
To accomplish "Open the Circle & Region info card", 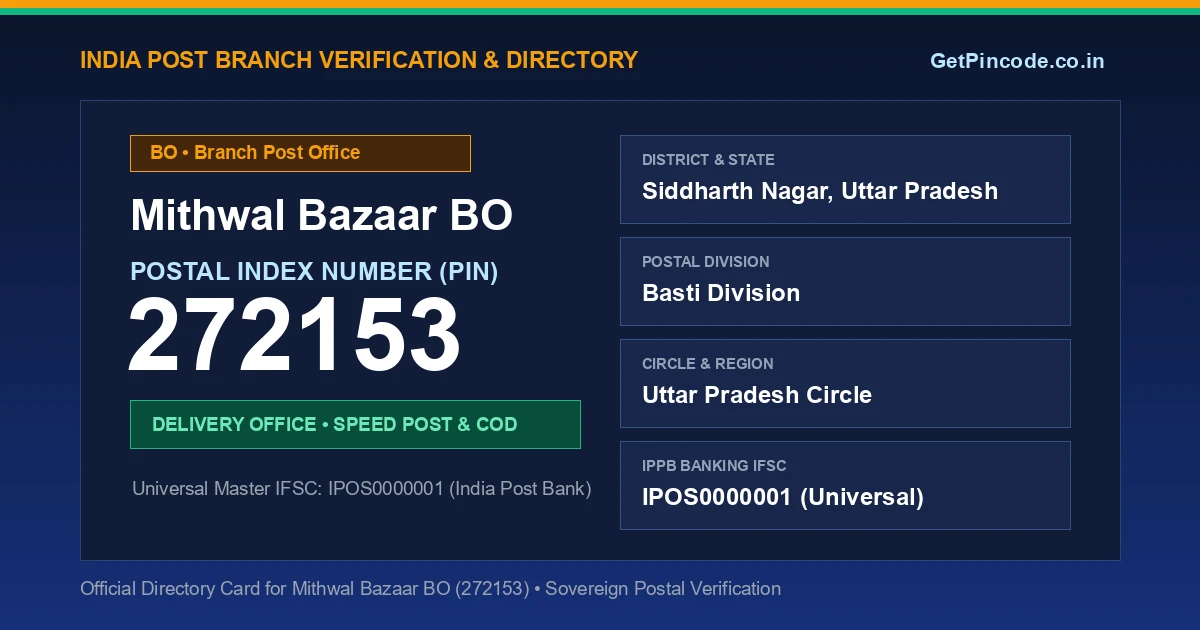I will coord(845,383).
